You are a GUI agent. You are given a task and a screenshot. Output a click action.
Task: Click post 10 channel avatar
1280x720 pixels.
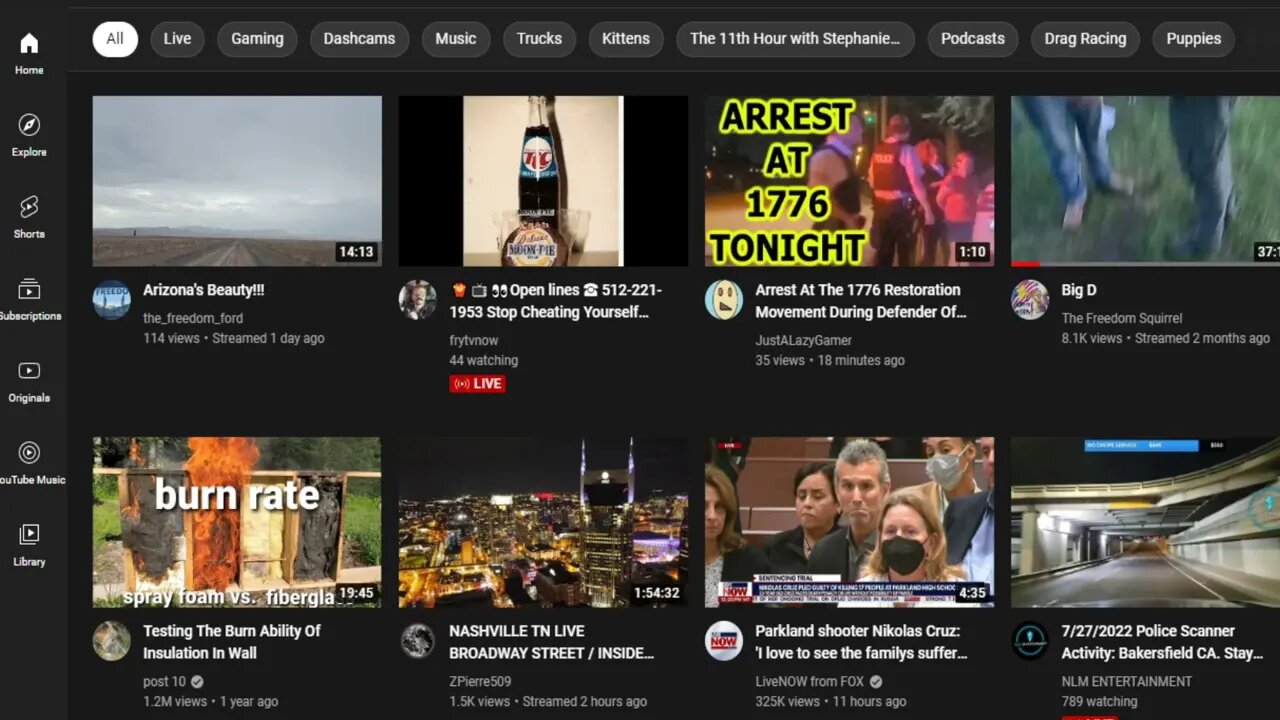pyautogui.click(x=111, y=640)
